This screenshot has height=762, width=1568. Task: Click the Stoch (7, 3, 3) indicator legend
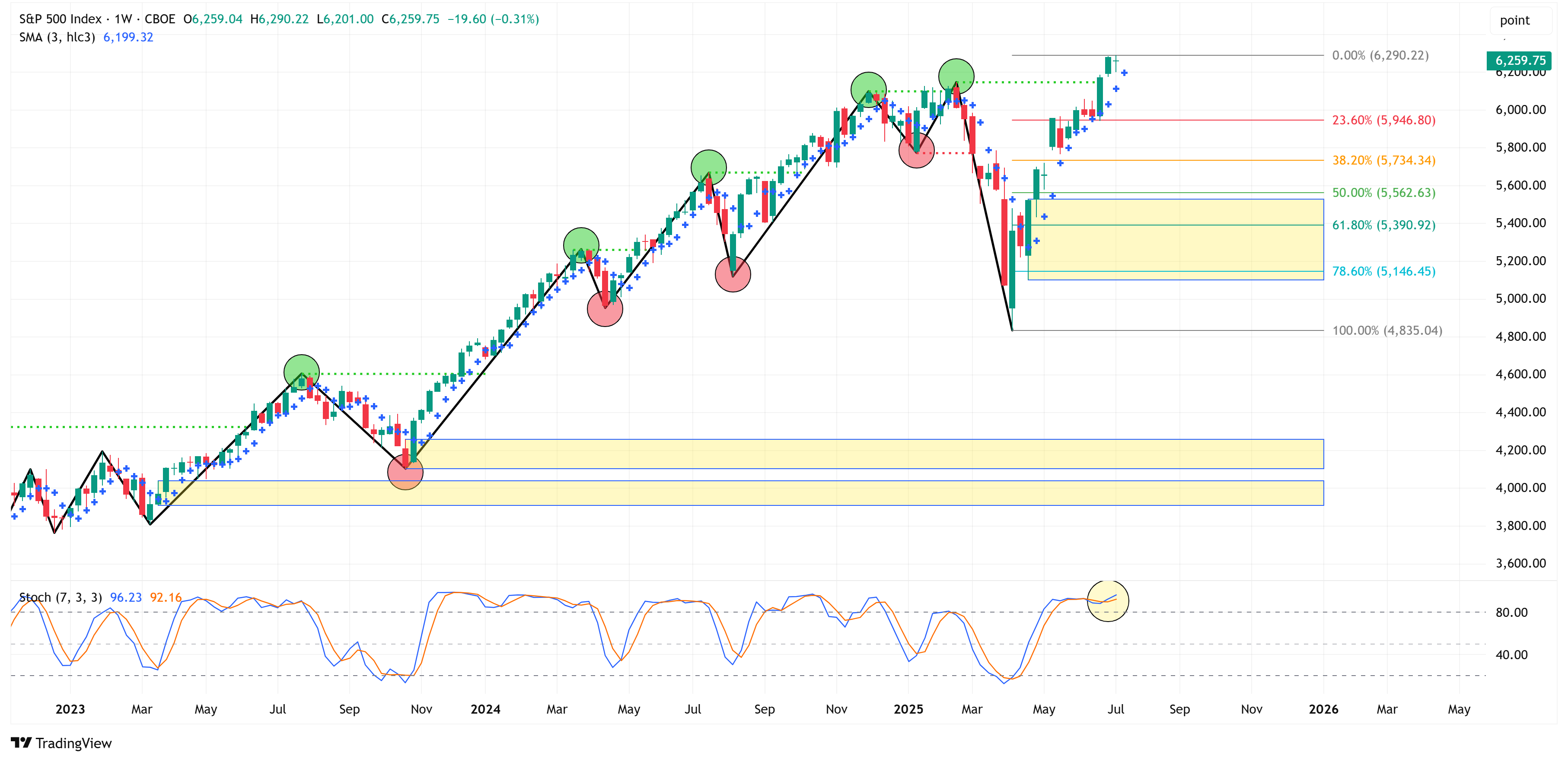(60, 597)
